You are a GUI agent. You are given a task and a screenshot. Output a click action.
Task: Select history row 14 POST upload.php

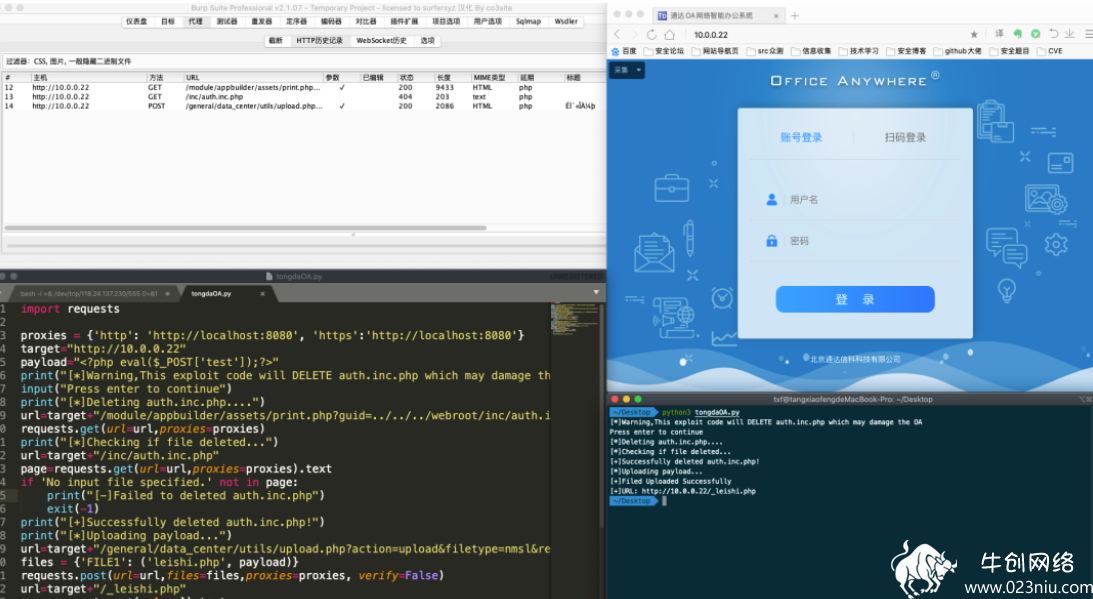[303, 106]
